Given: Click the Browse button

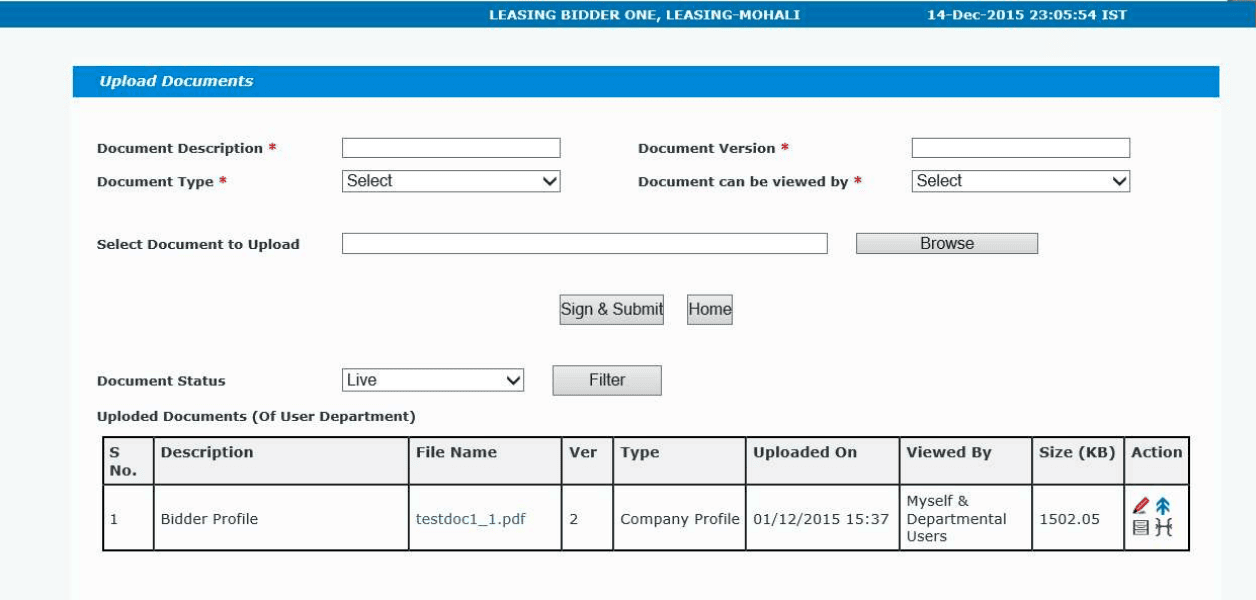Looking at the screenshot, I should (947, 243).
